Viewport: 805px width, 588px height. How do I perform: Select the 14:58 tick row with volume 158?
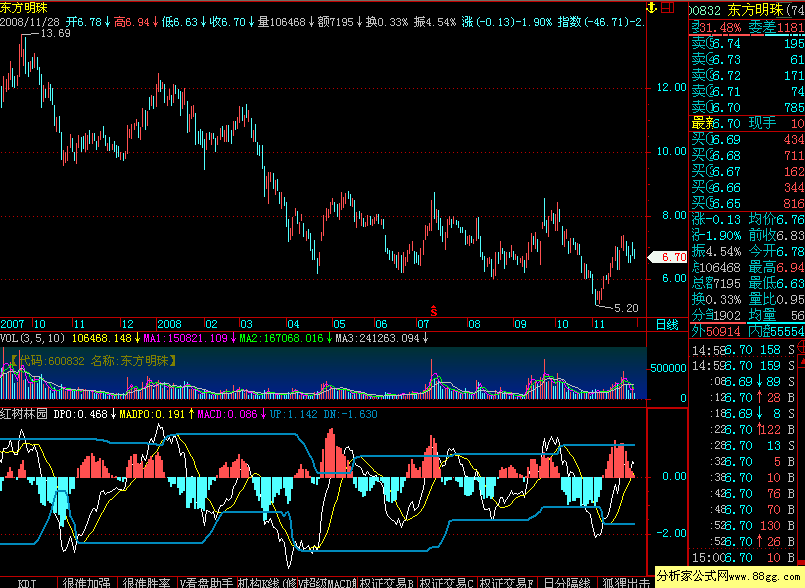tap(744, 350)
